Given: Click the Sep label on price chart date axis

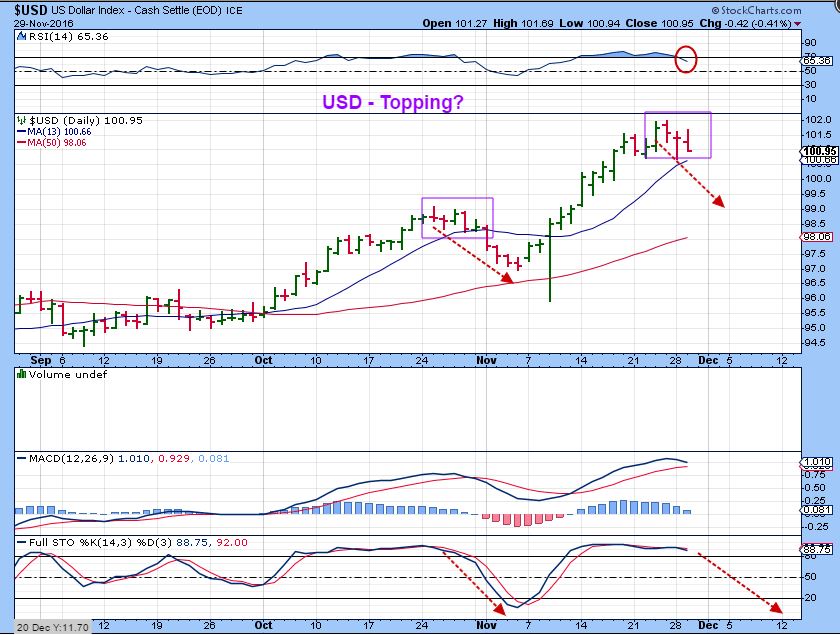Looking at the screenshot, I should coord(40,360).
